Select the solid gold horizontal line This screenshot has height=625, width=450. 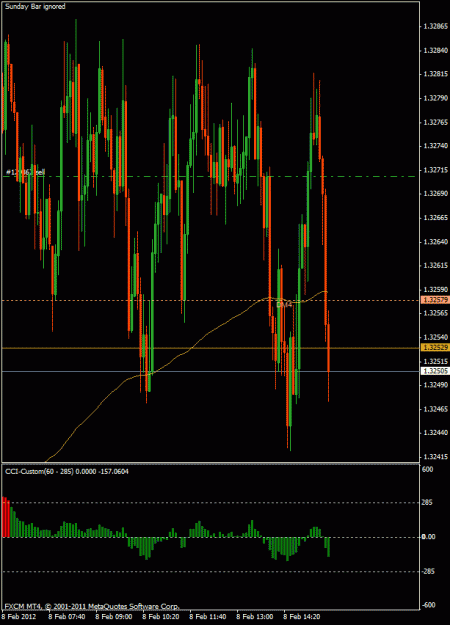pos(210,348)
